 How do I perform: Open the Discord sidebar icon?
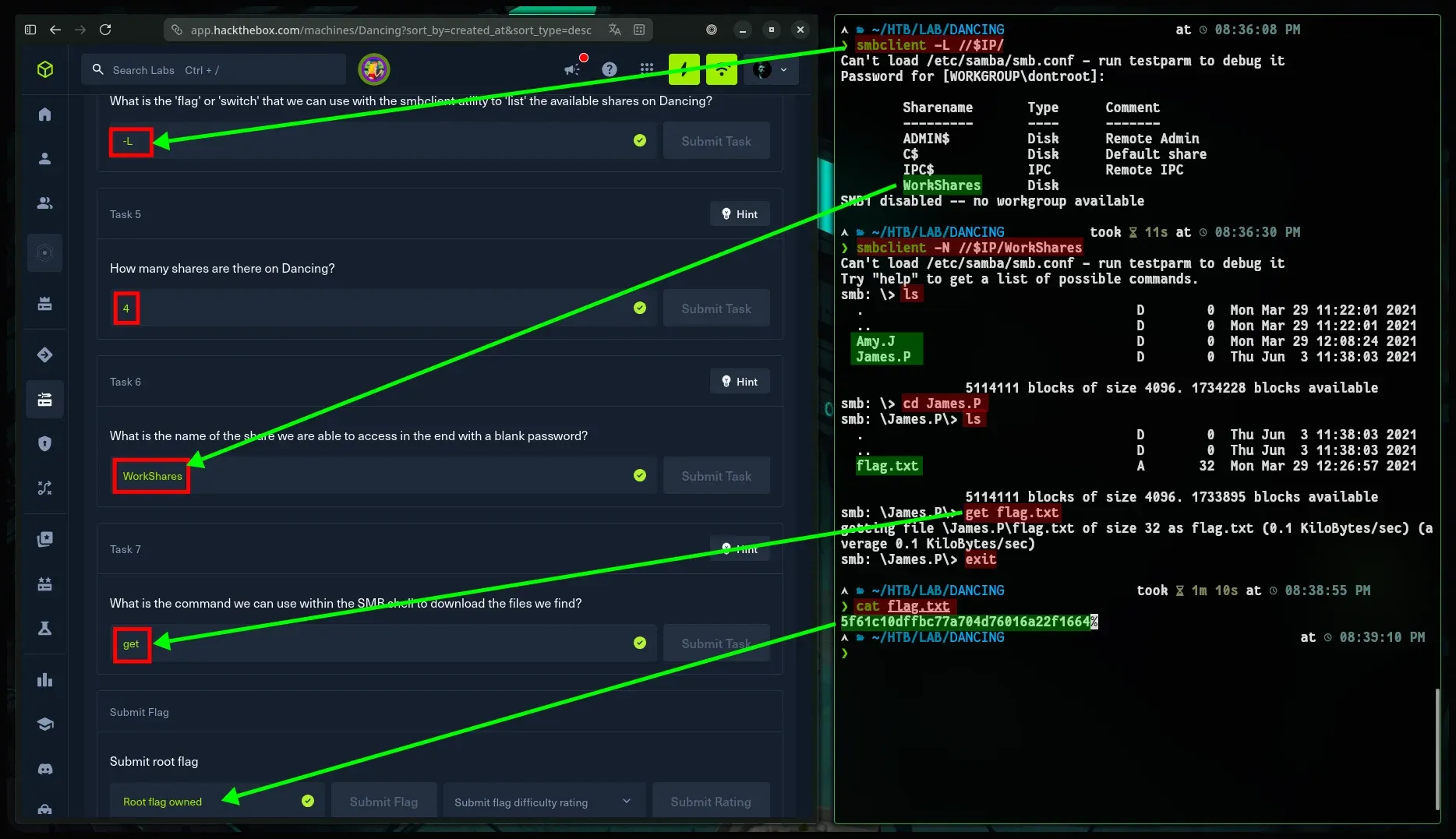pyautogui.click(x=45, y=769)
